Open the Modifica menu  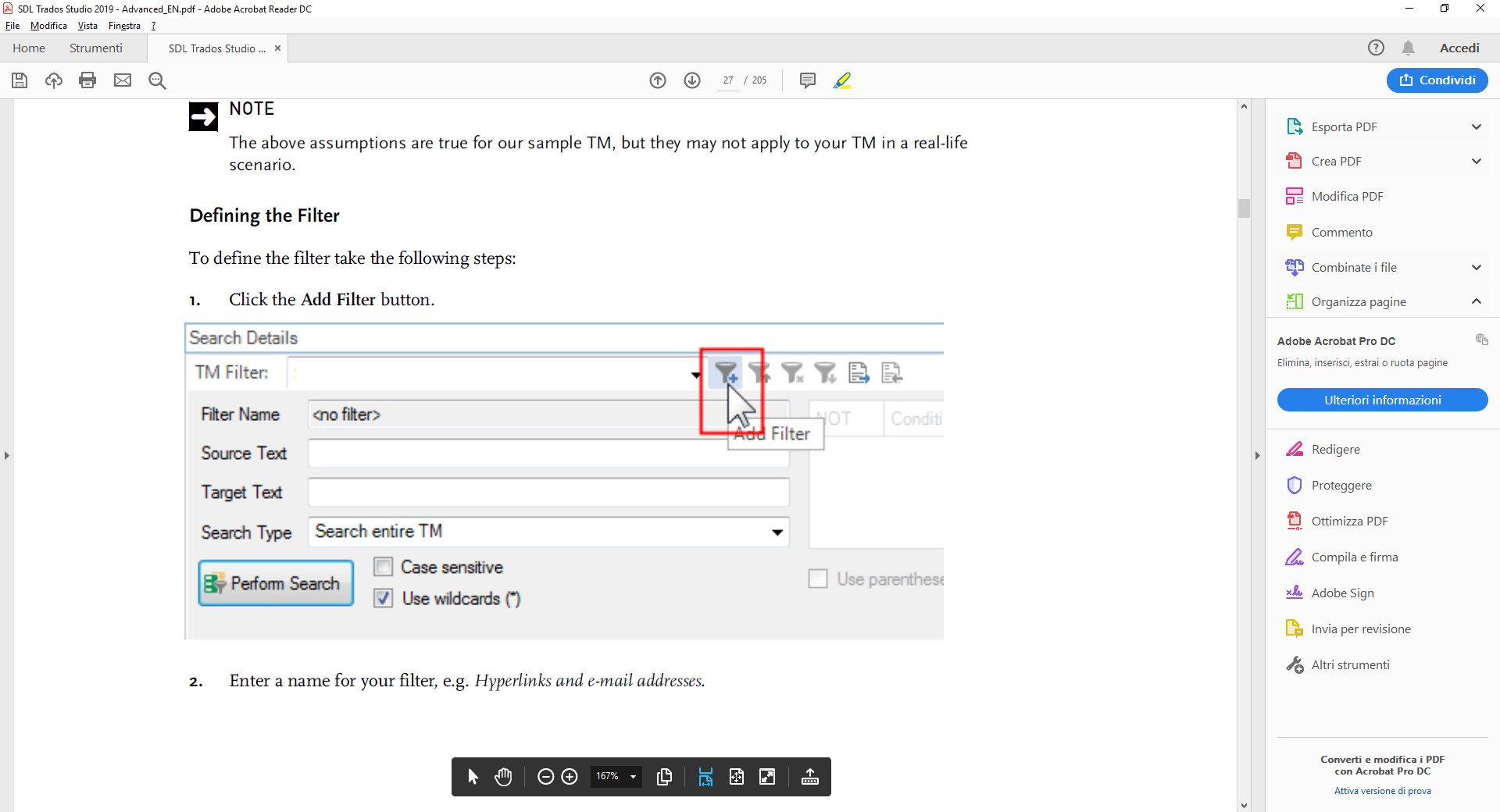[48, 26]
